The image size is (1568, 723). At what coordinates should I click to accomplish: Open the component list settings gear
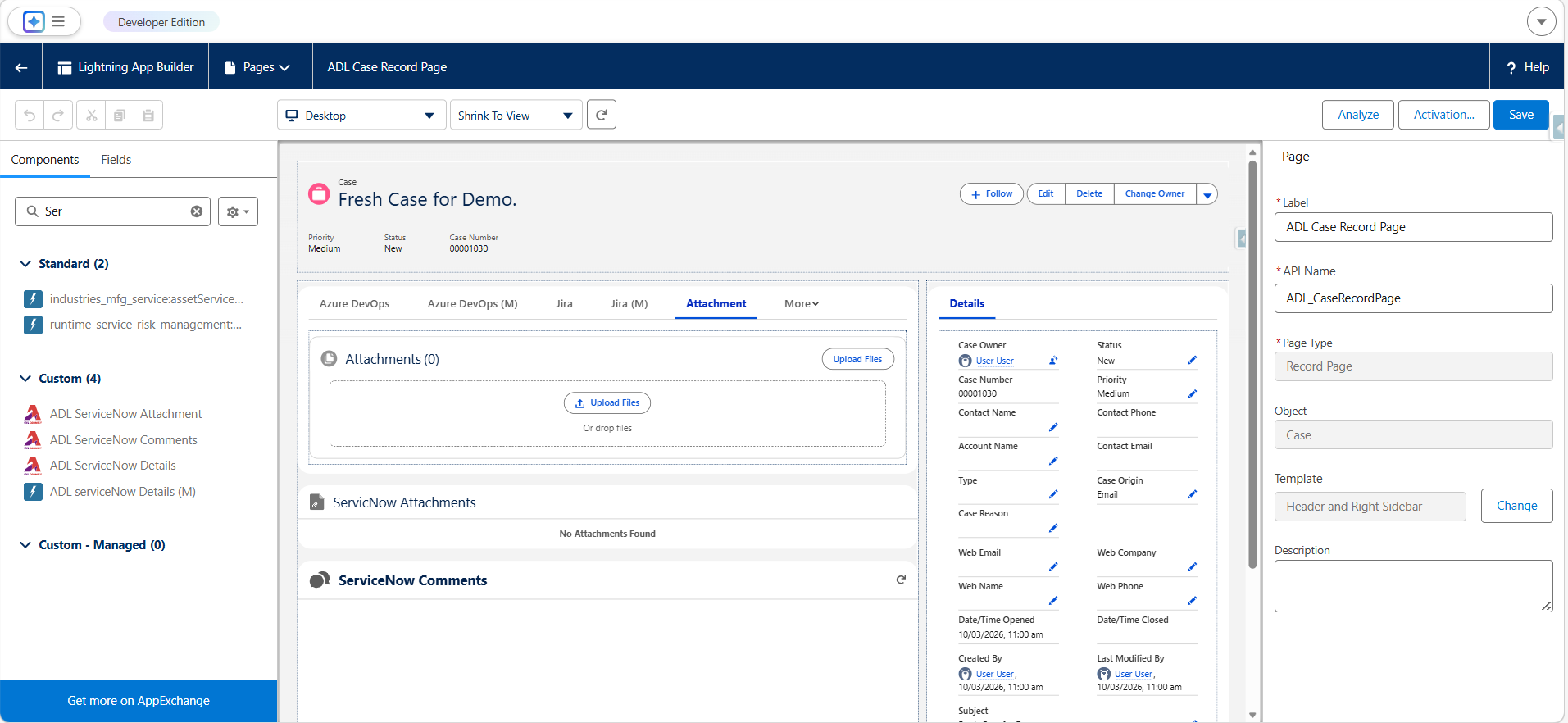(x=238, y=211)
